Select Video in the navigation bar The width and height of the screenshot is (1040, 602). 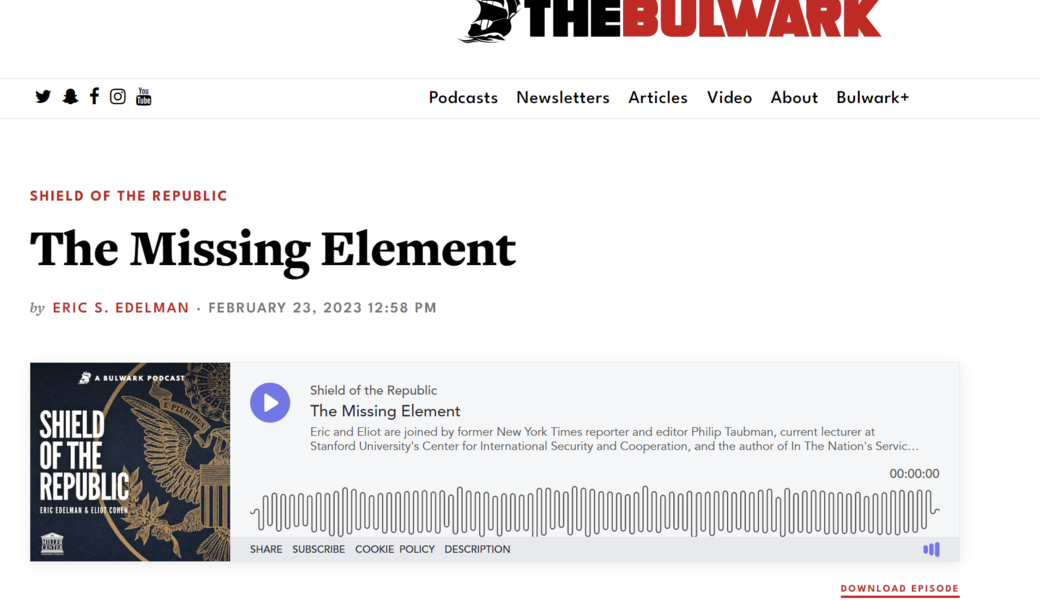729,98
